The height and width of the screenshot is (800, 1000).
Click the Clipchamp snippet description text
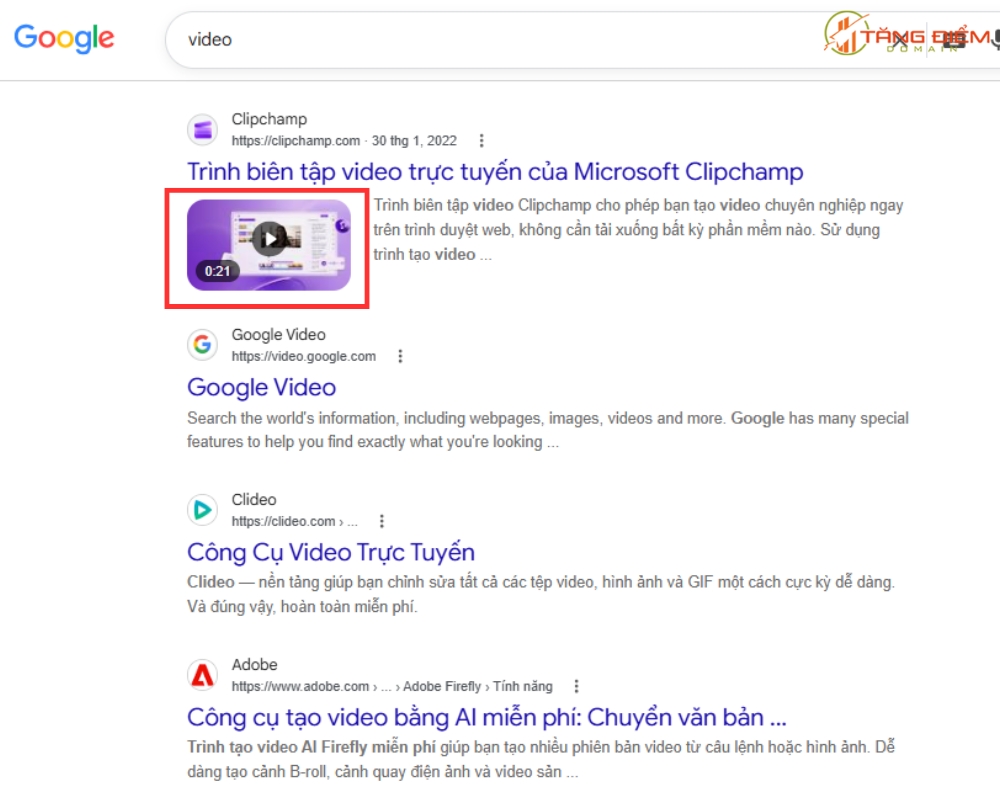tap(638, 230)
